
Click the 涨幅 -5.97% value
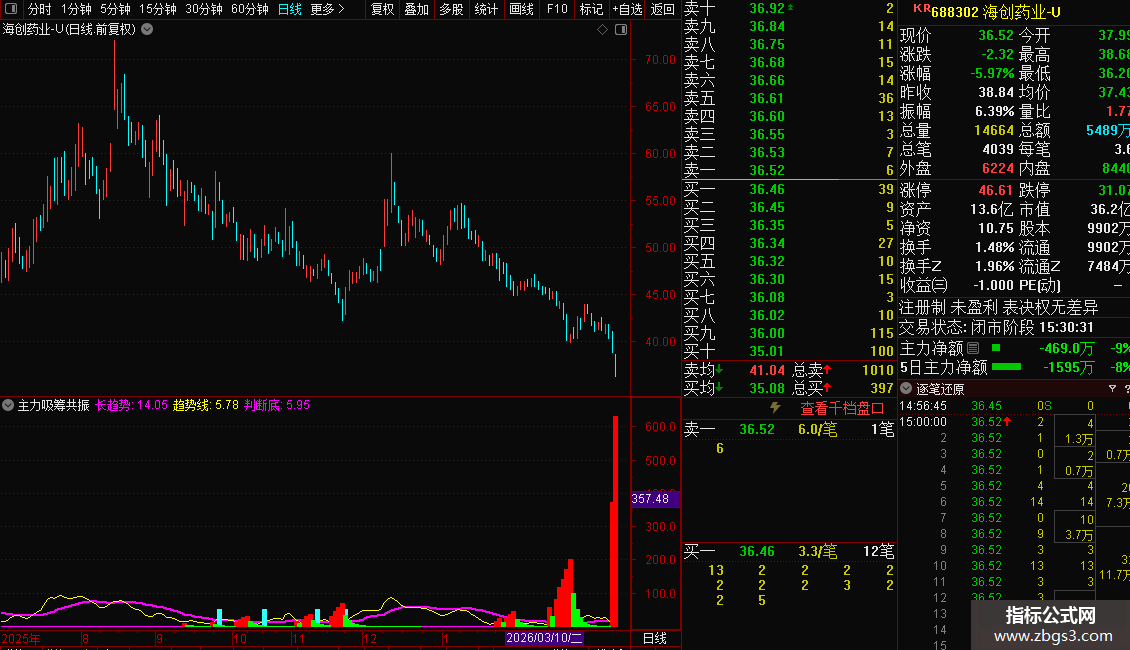[x=992, y=74]
